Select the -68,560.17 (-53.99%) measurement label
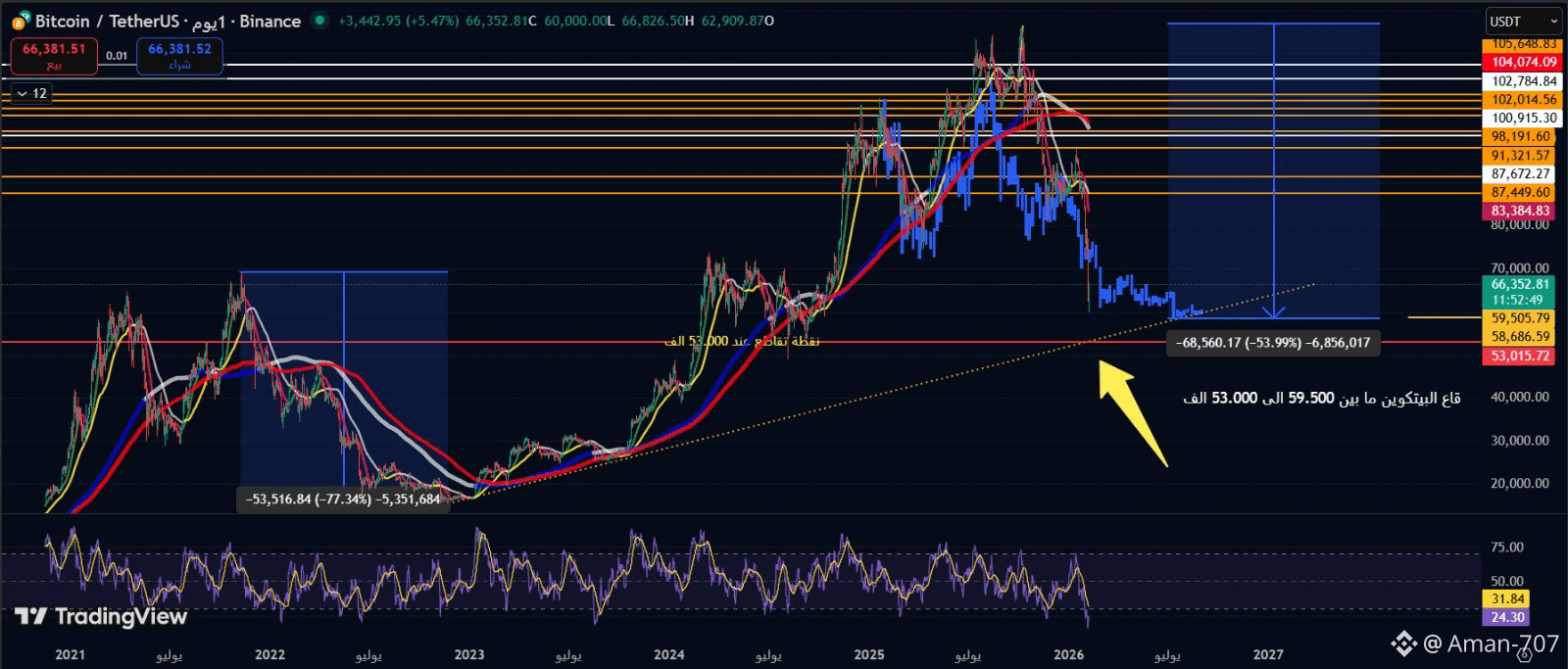 1273,343
